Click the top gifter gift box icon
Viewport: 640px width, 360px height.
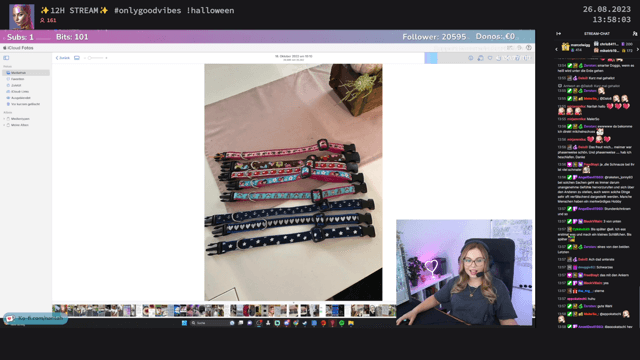(x=565, y=47)
